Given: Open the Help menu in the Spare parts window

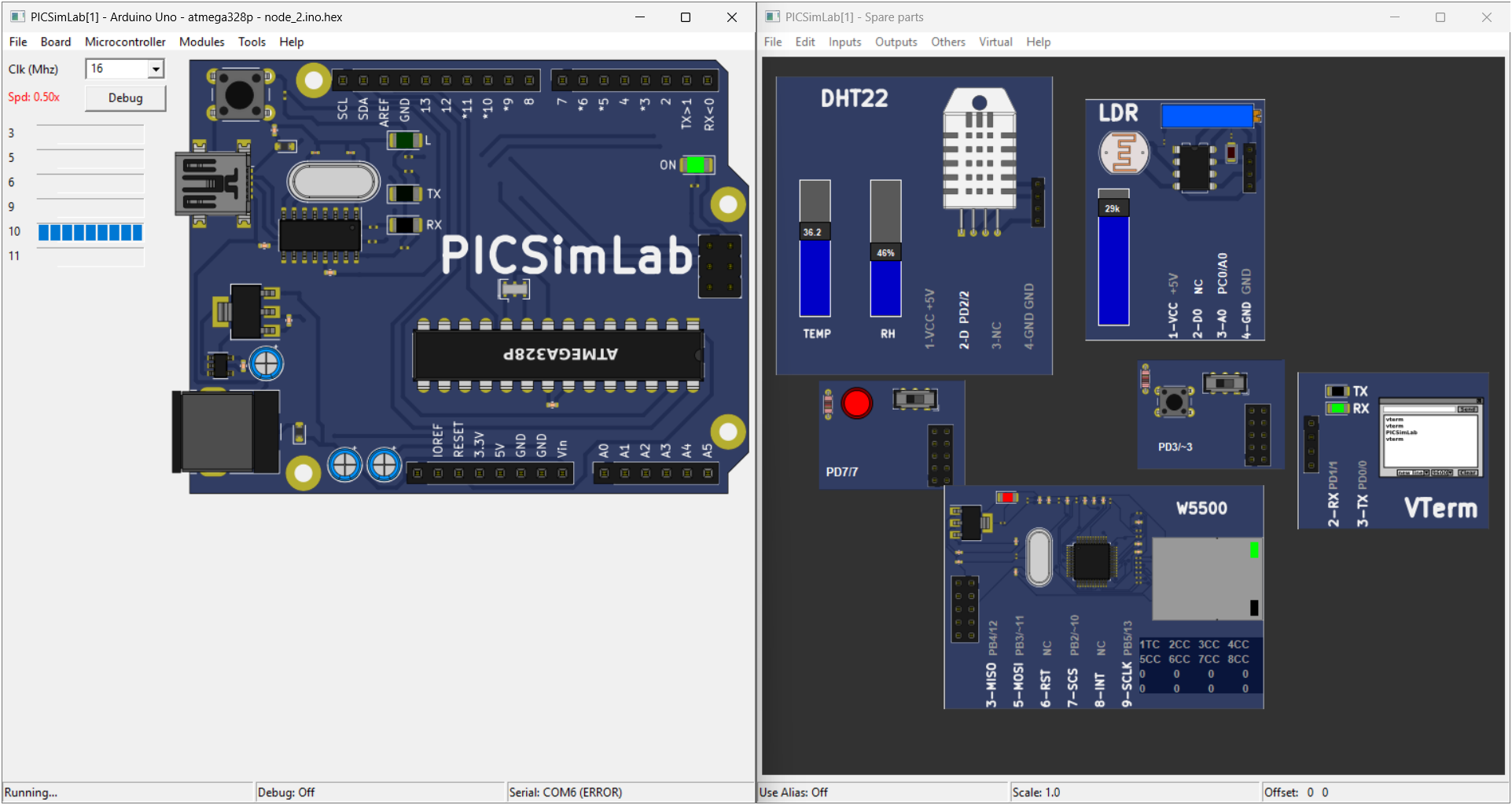Looking at the screenshot, I should [1039, 42].
